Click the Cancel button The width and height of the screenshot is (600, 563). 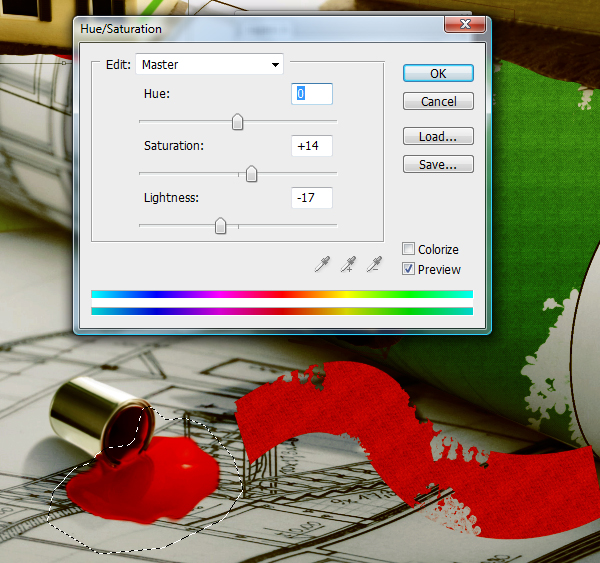click(x=438, y=101)
